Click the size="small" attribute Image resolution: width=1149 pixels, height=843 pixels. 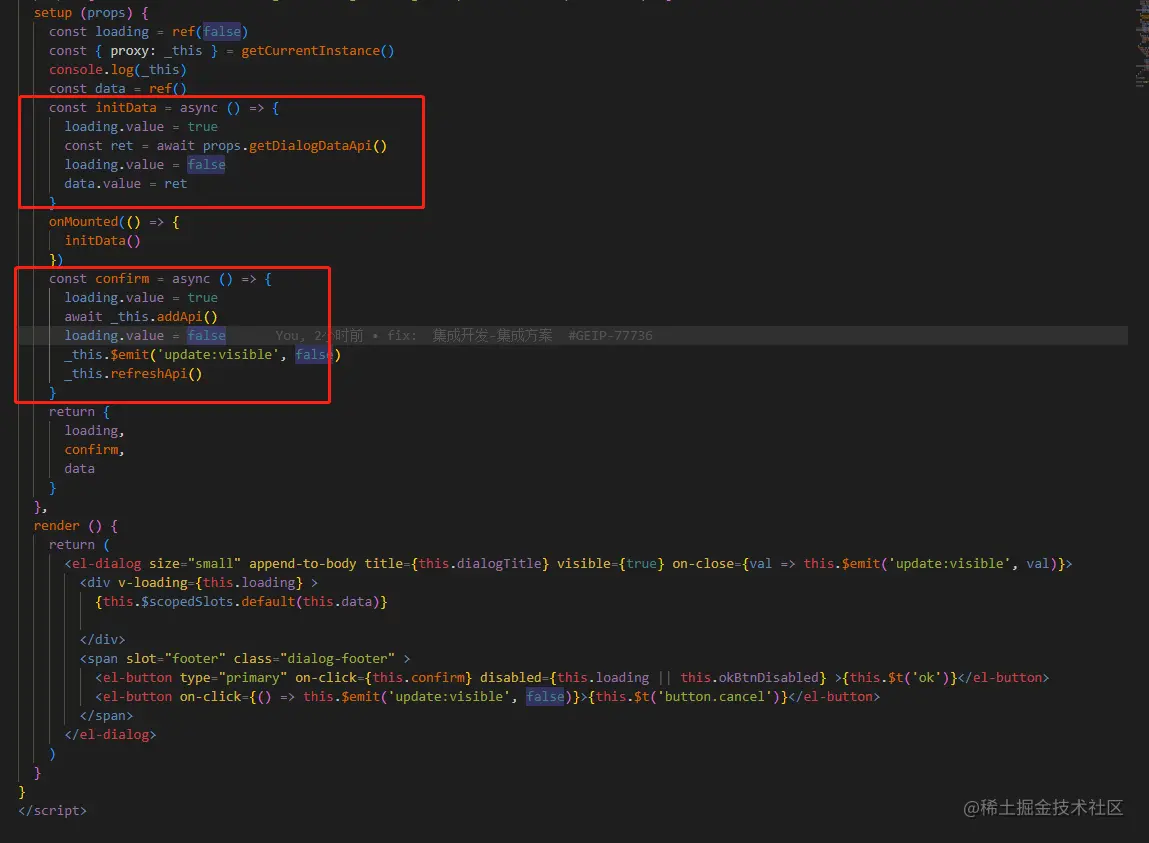click(195, 564)
